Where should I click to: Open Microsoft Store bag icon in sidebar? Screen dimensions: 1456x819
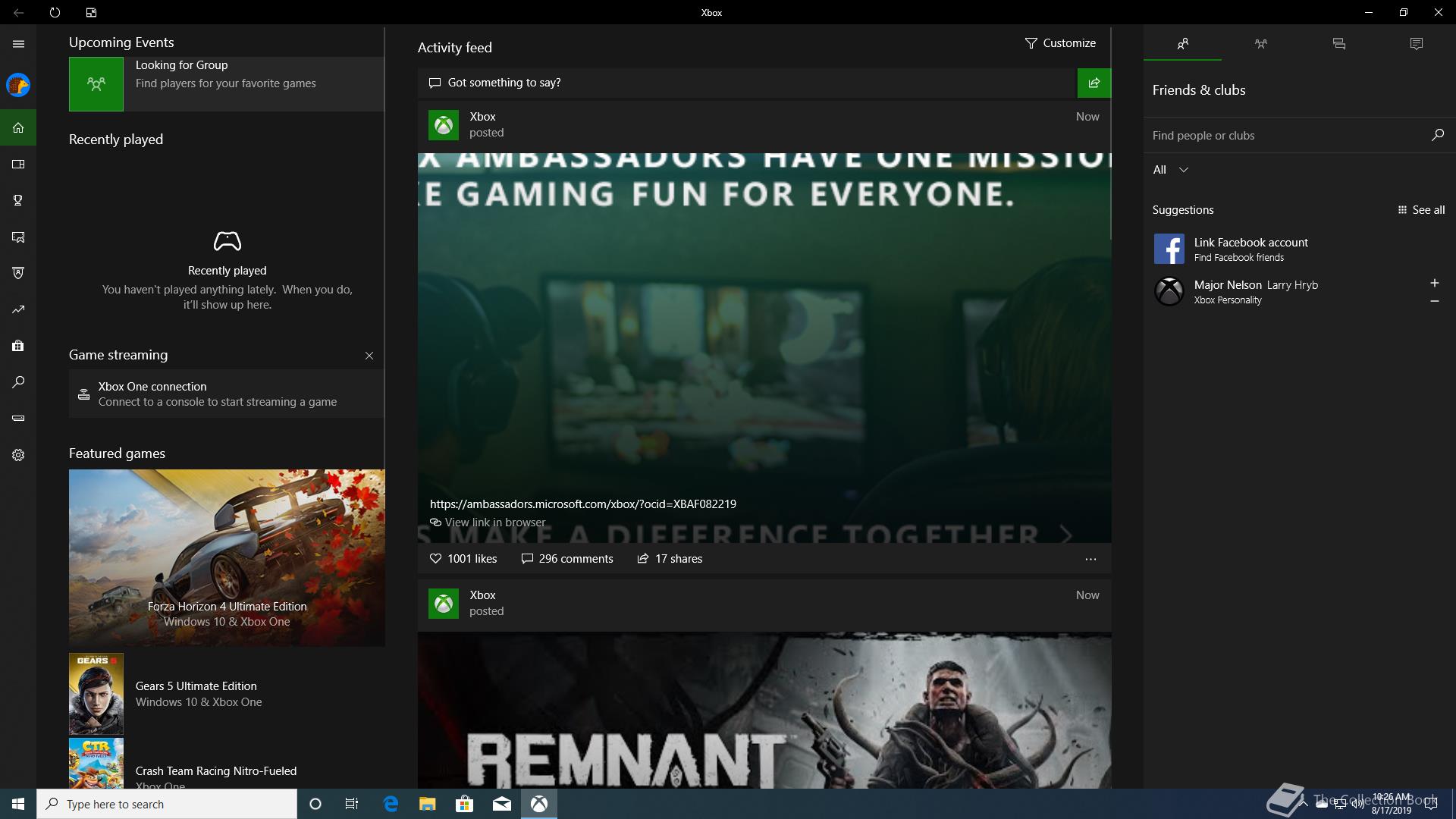click(x=18, y=346)
